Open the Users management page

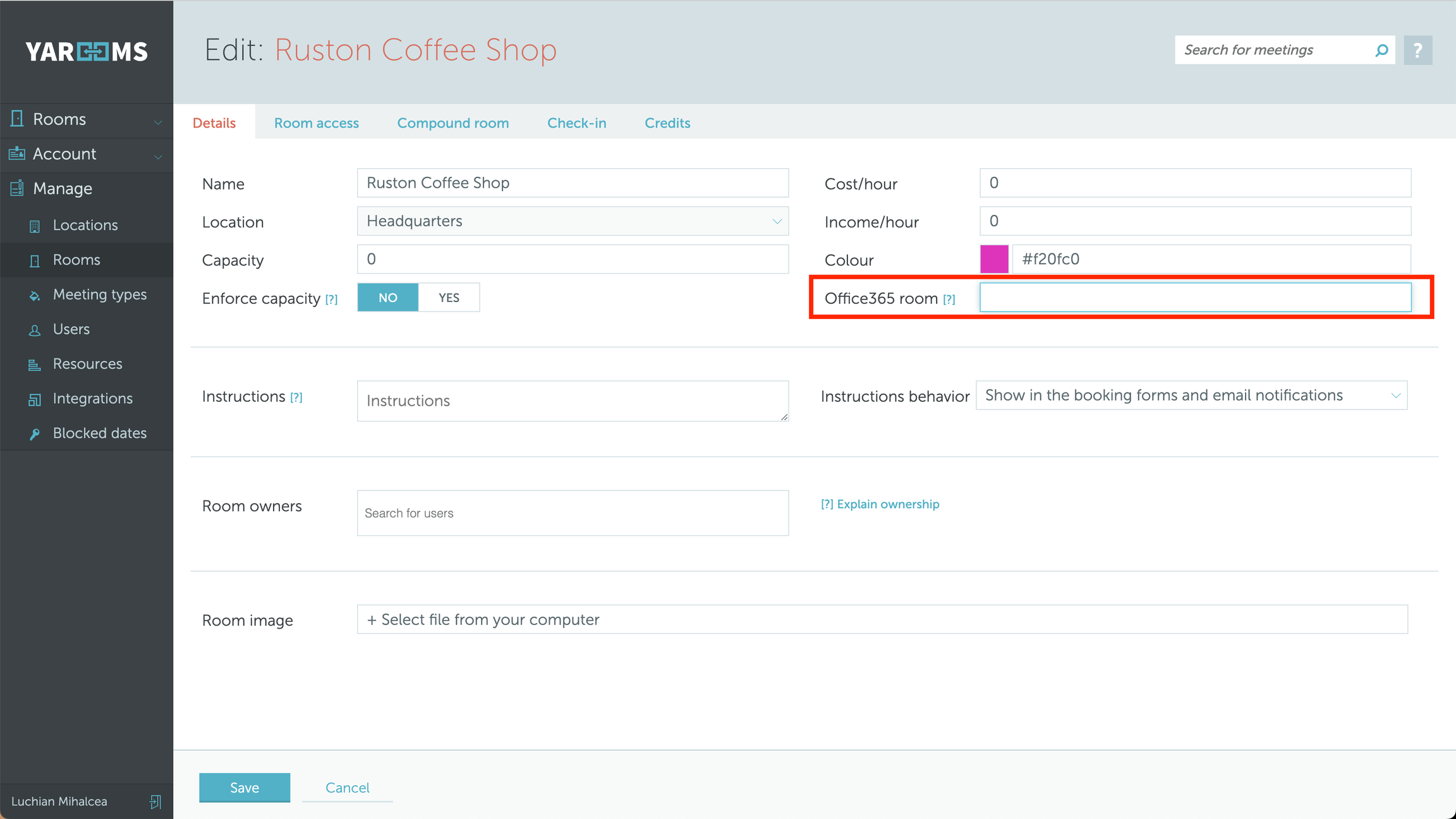71,329
